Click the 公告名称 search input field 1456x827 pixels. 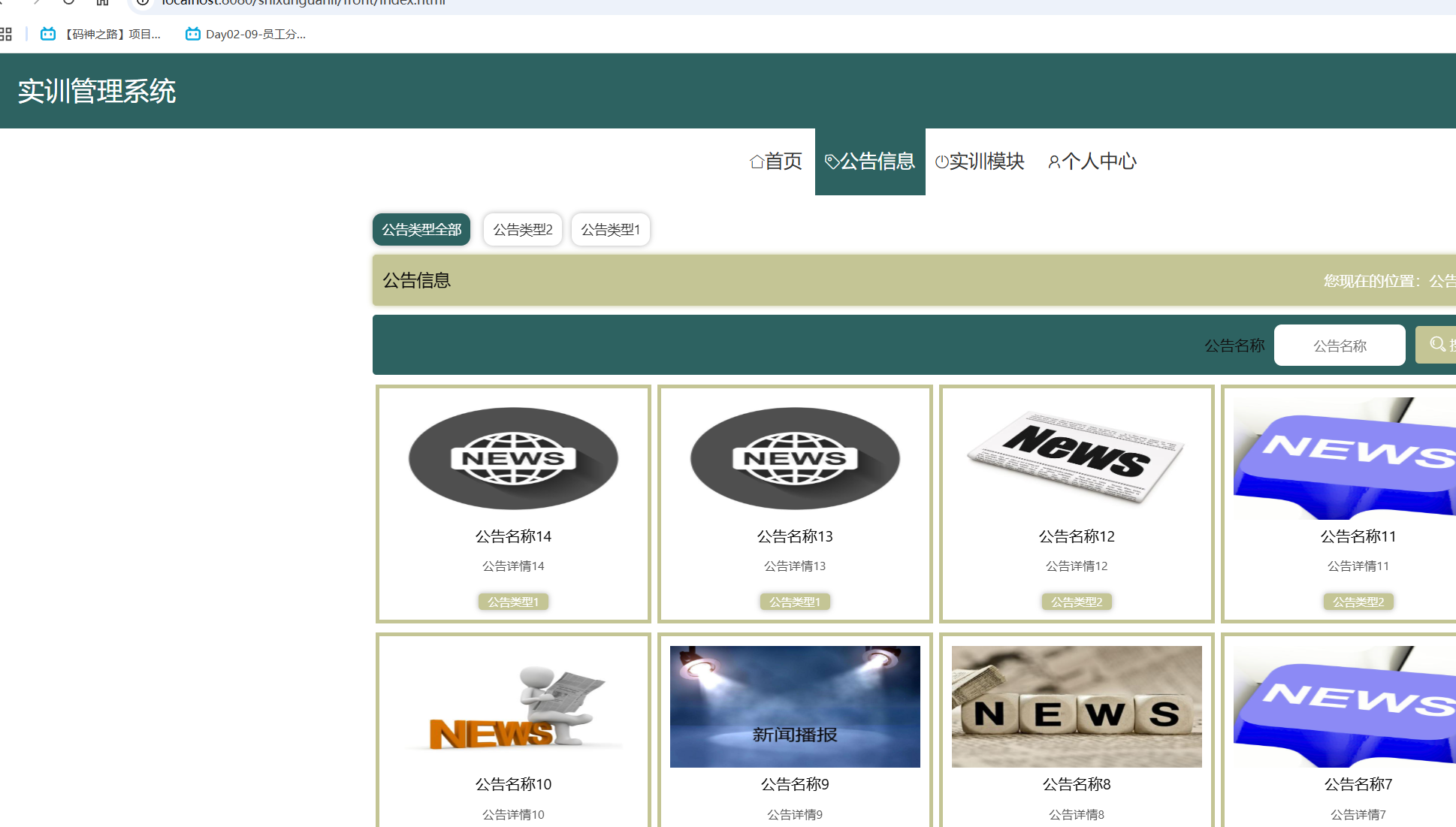1340,346
